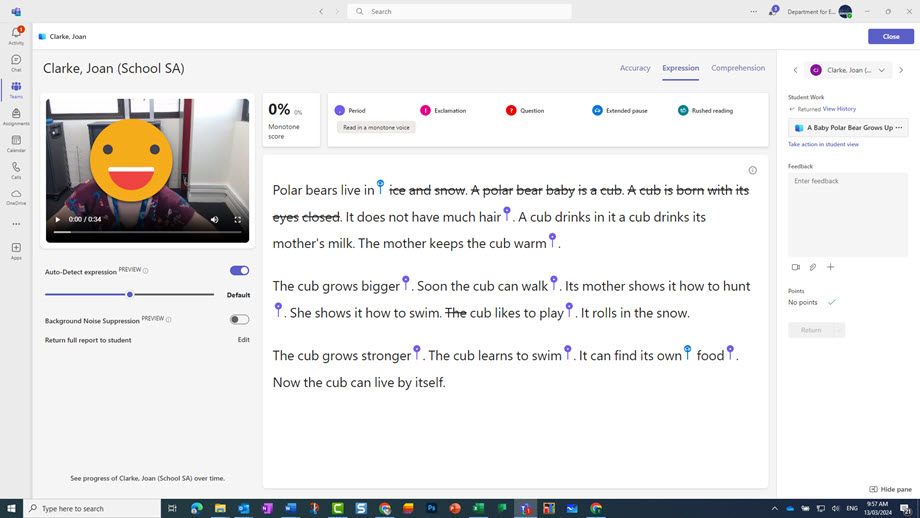This screenshot has height=518, width=920.
Task: Open the Return button dropdown arrow
Action: (840, 330)
